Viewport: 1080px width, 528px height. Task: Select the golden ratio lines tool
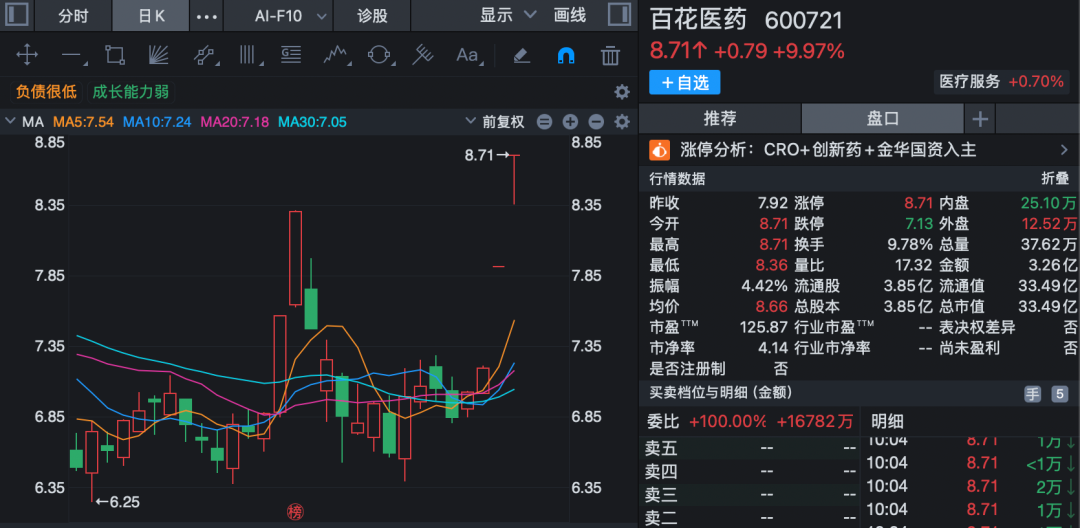tap(291, 54)
